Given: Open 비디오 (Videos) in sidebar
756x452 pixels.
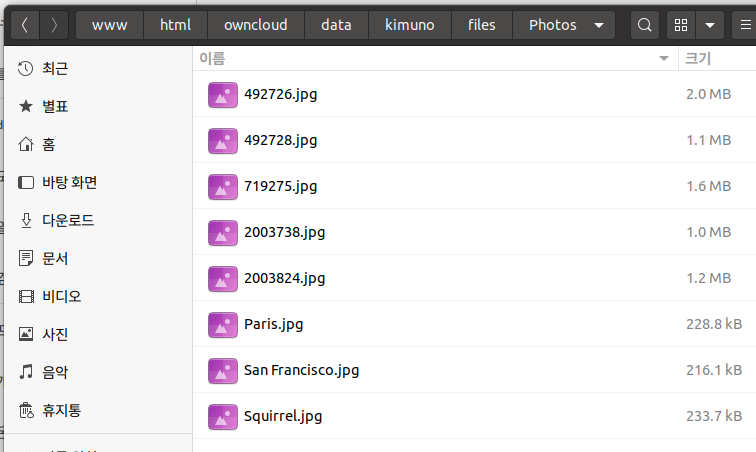Looking at the screenshot, I should pyautogui.click(x=98, y=296).
